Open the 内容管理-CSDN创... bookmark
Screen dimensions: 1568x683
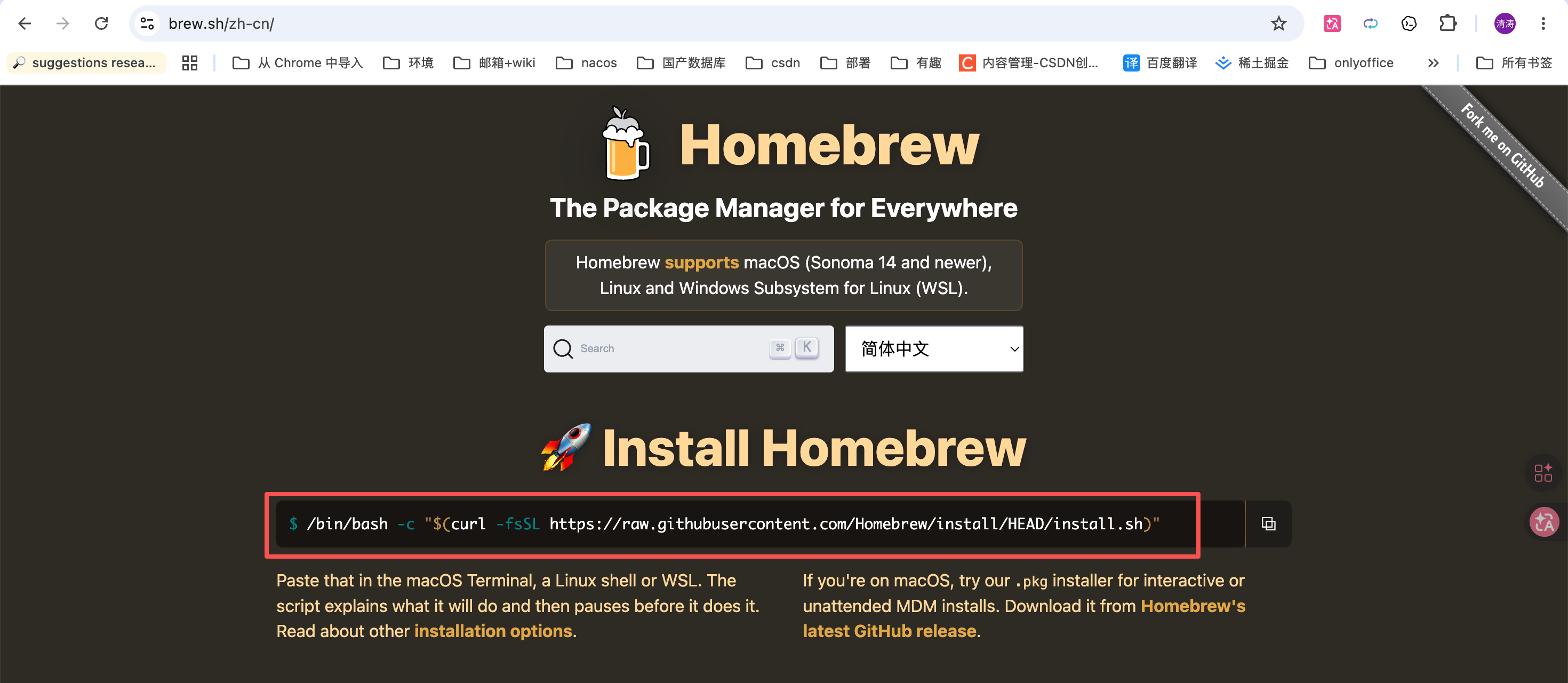(x=1029, y=63)
